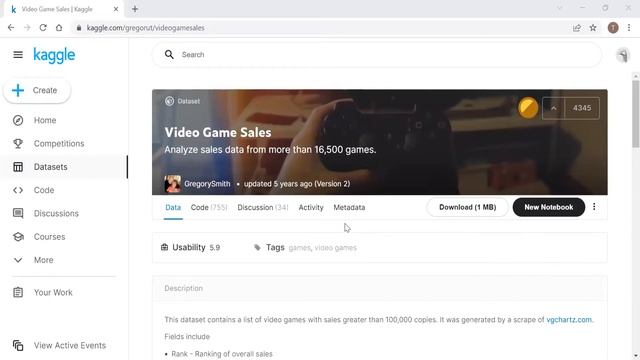
Task: Click the browser Back arrow
Action: (x=11, y=28)
